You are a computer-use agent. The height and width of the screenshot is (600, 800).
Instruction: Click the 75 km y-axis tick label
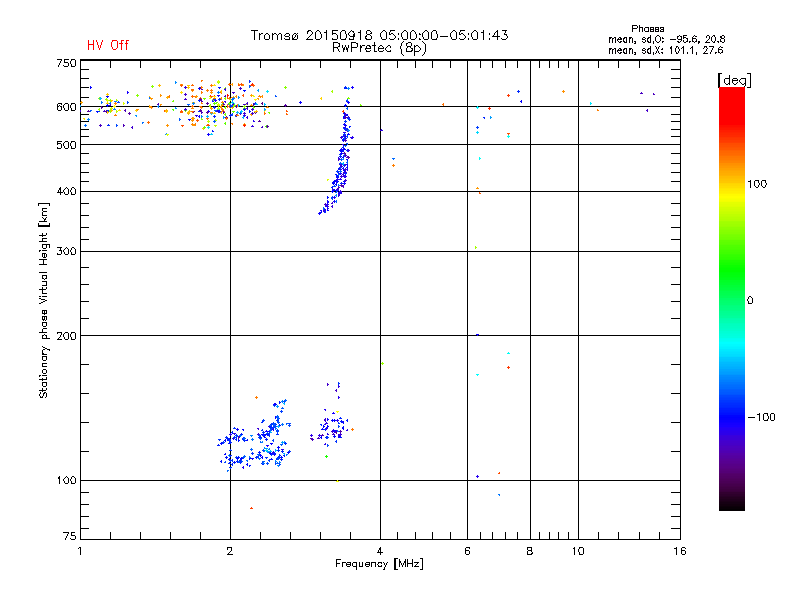coord(70,536)
